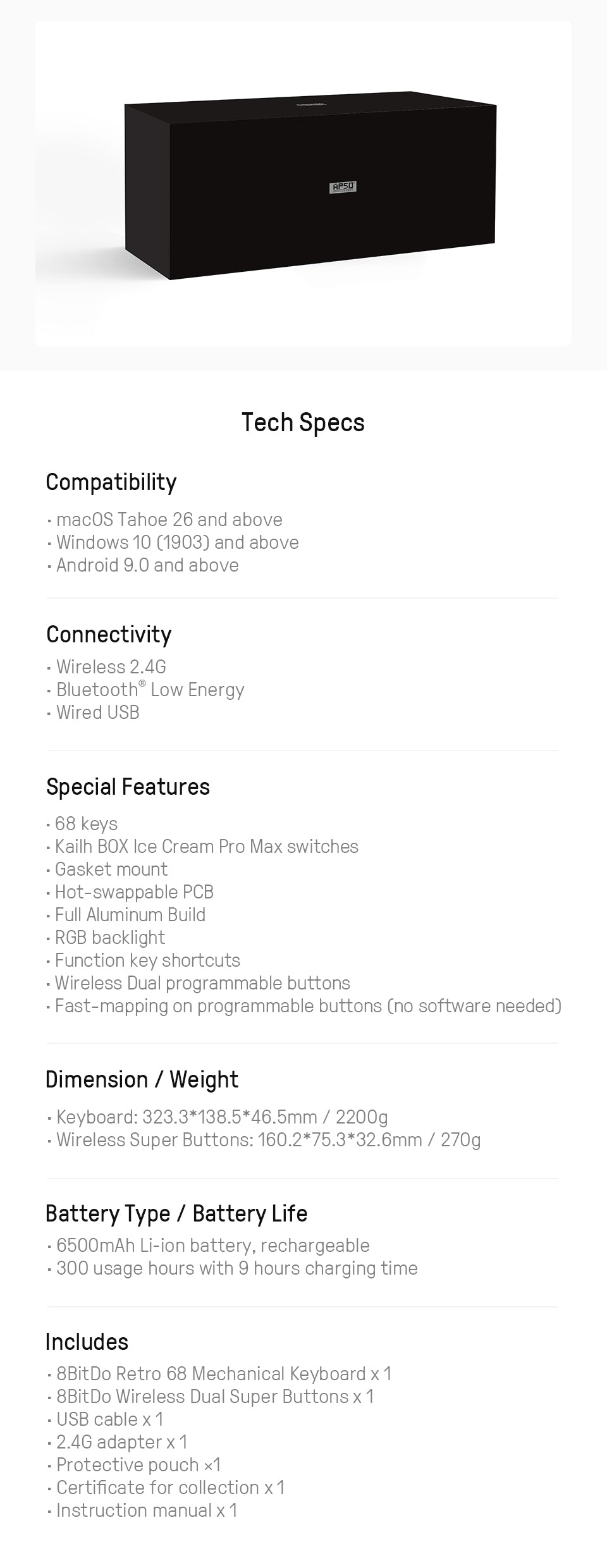This screenshot has height=1568, width=607.
Task: Click the Bluetooth Low Energy entry
Action: tap(150, 690)
